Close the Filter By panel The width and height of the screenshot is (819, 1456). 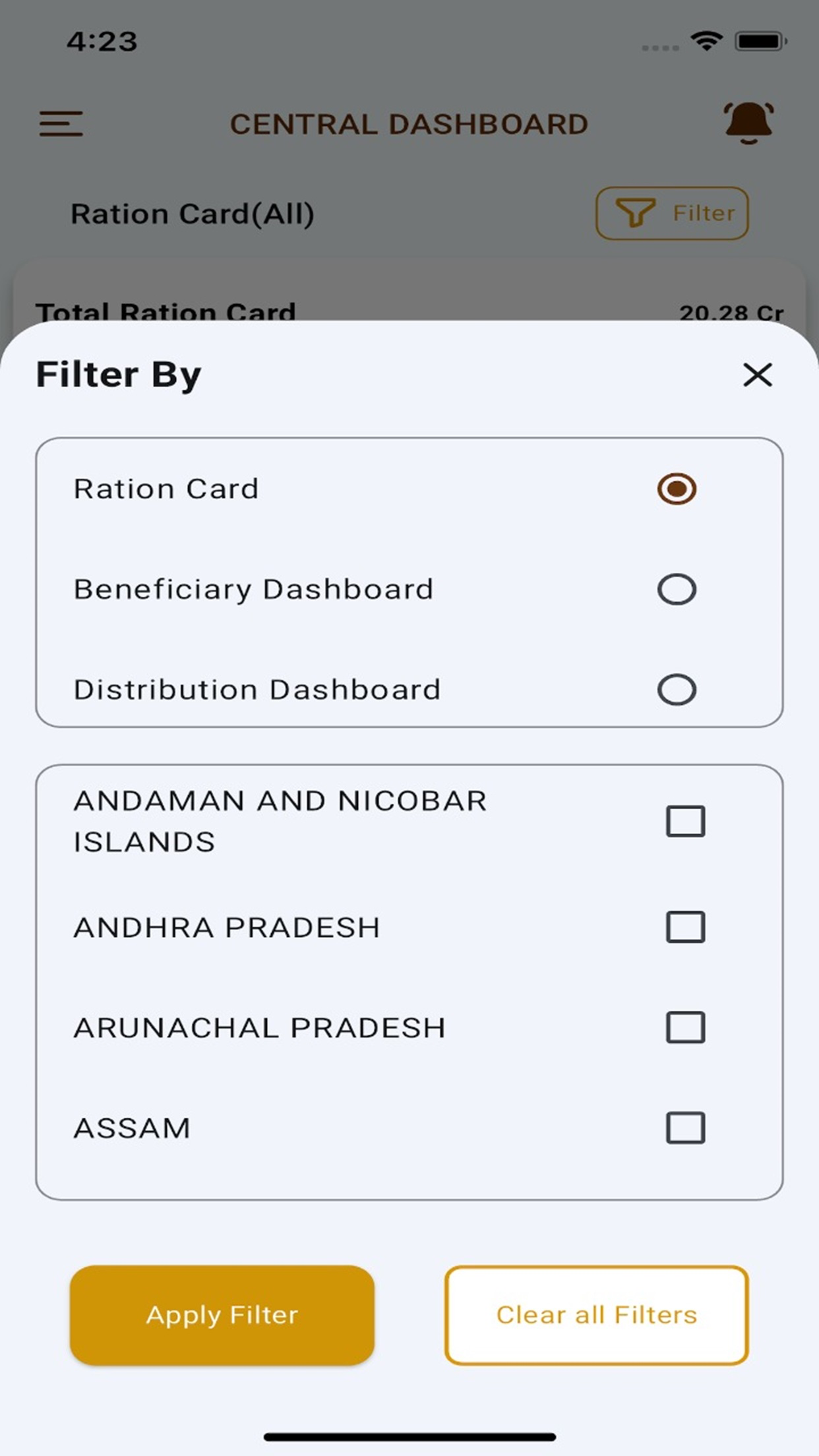[757, 375]
